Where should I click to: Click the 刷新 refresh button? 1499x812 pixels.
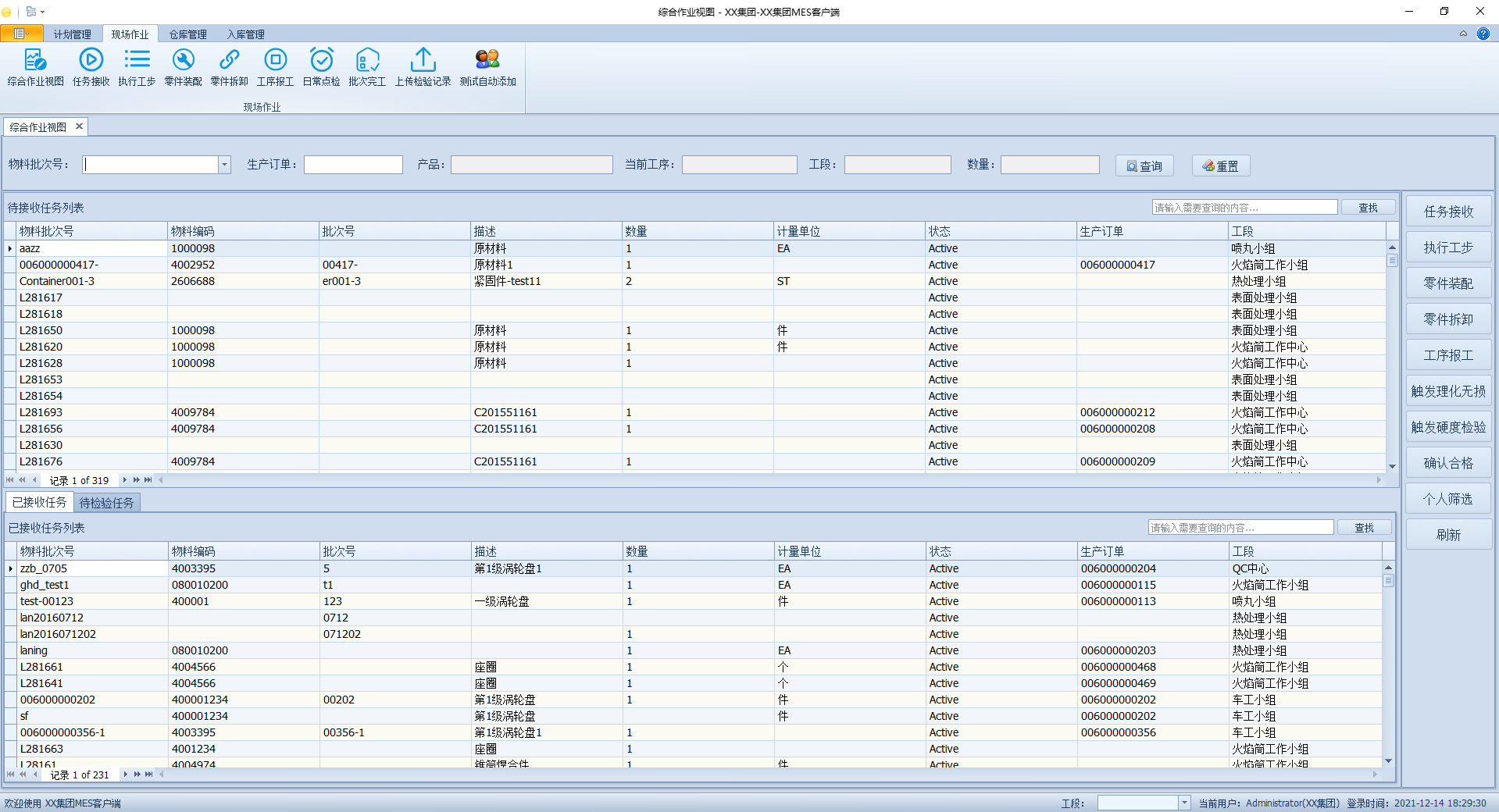pos(1448,535)
